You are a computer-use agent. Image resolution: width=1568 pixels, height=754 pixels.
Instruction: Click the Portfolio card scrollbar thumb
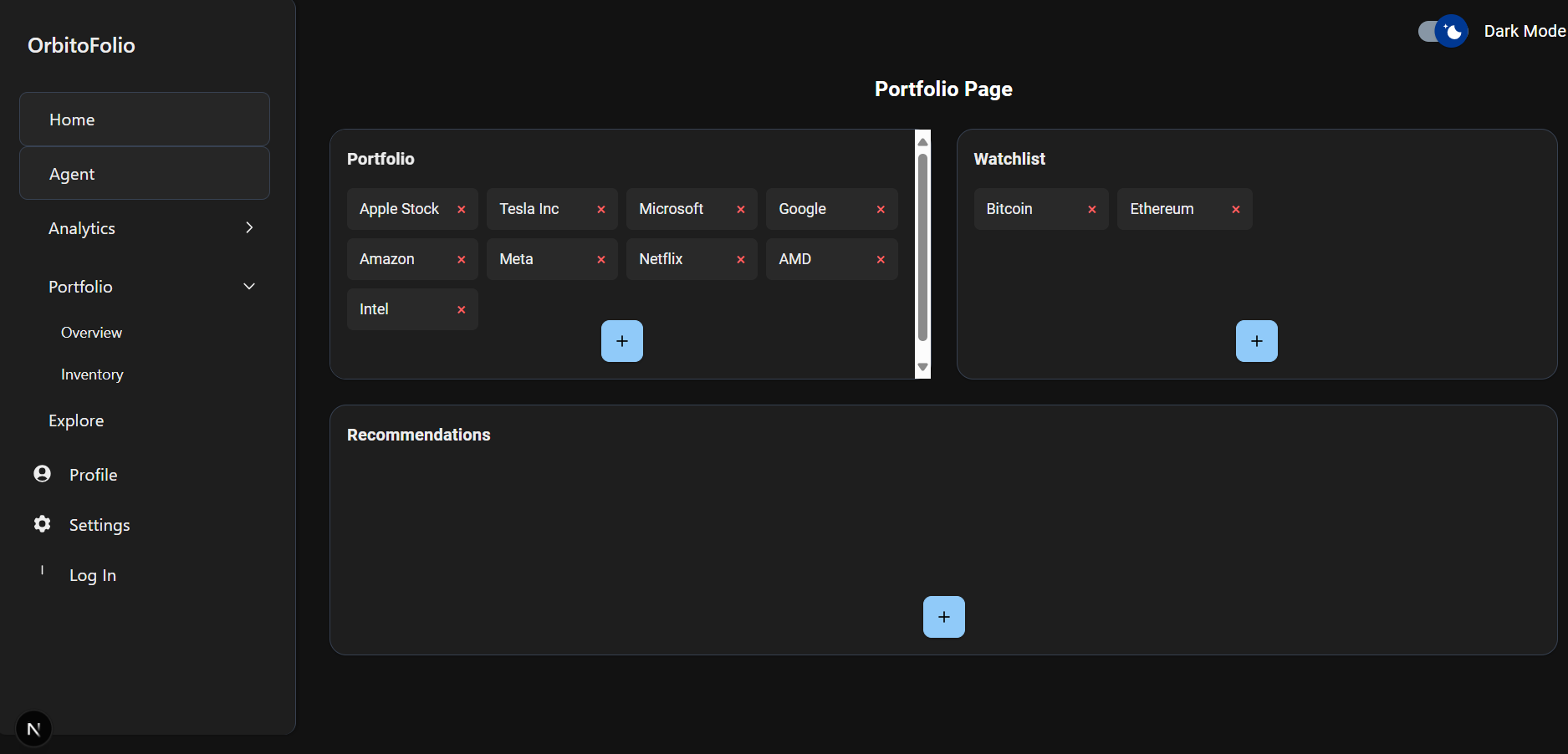pos(923,248)
